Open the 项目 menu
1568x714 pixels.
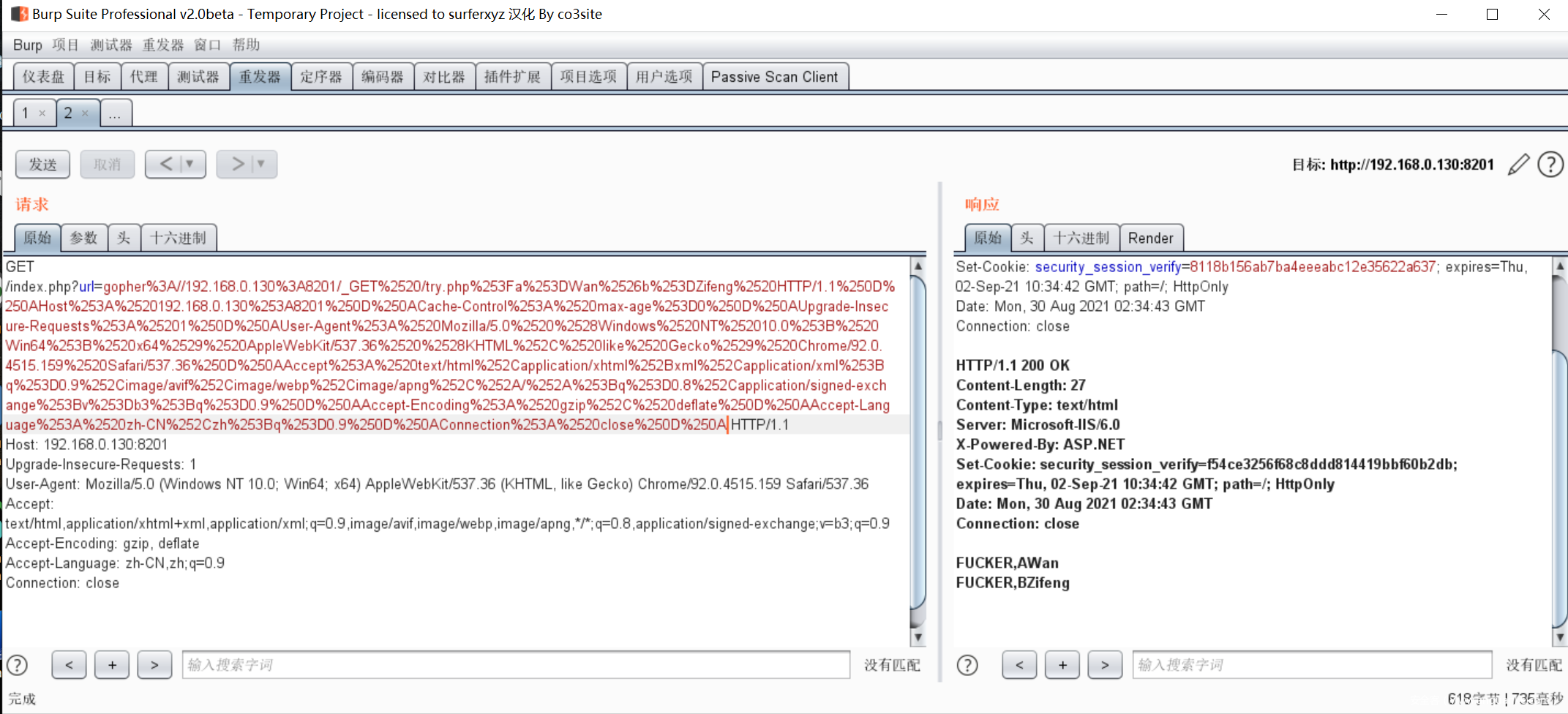pos(65,45)
